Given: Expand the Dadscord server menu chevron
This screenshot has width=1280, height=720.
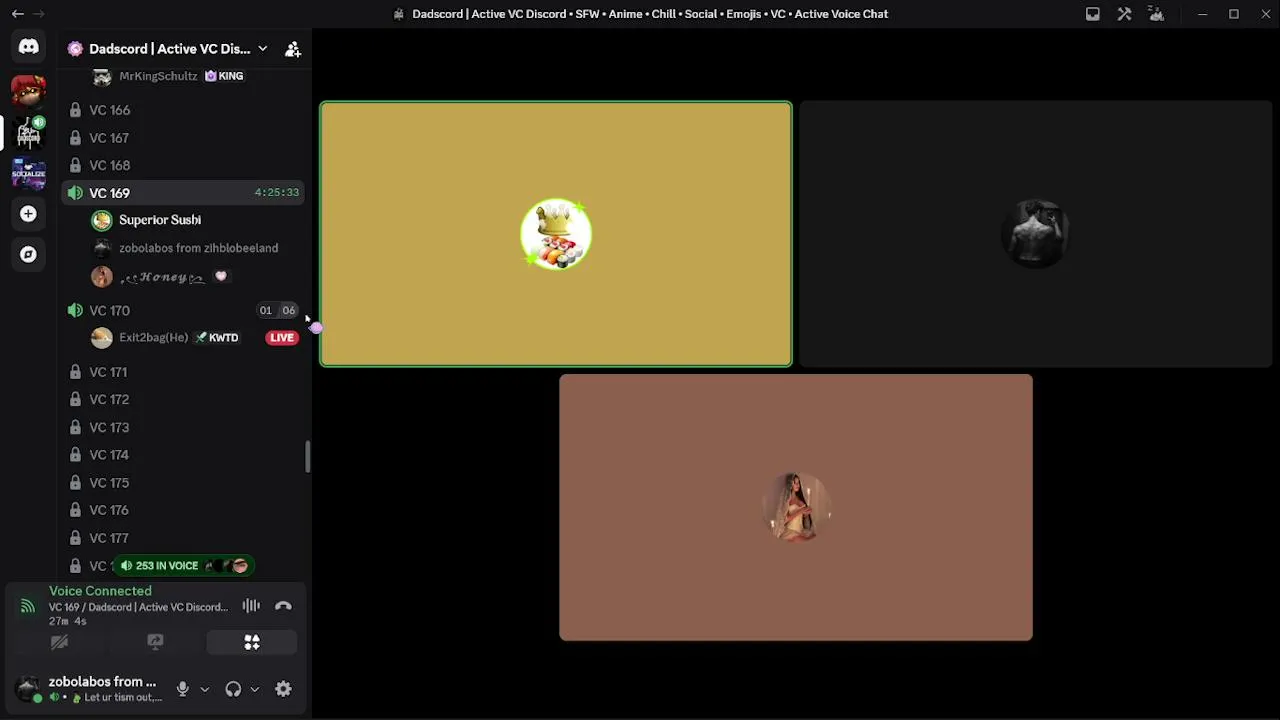Looking at the screenshot, I should [262, 49].
